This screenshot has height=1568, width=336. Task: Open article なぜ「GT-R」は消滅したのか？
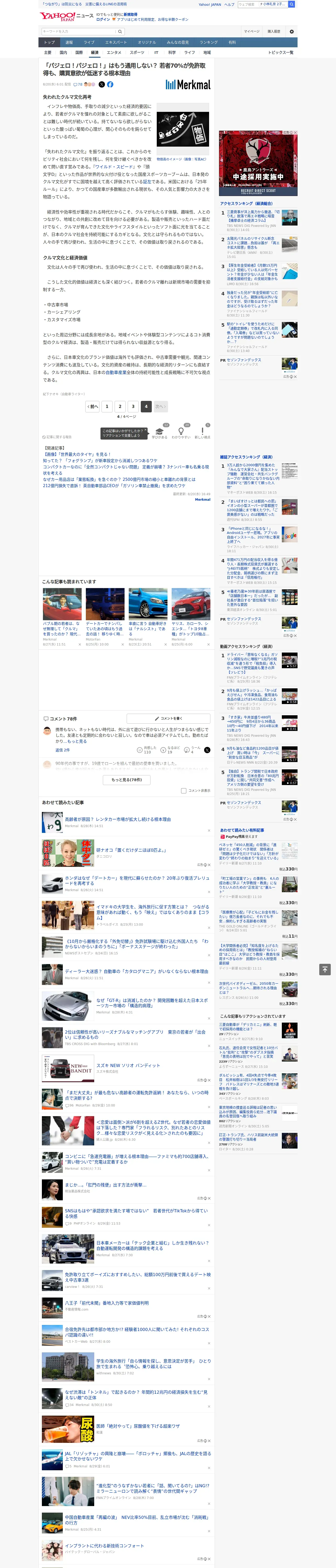click(152, 1003)
